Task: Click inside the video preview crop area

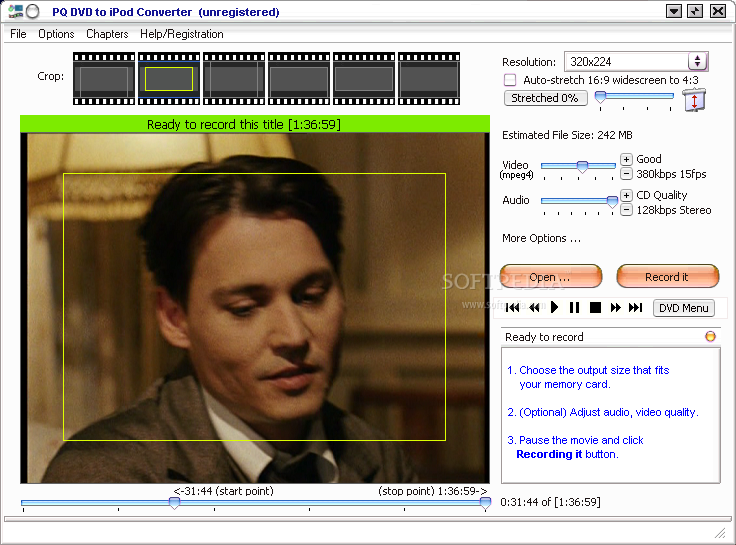Action: pyautogui.click(x=254, y=307)
